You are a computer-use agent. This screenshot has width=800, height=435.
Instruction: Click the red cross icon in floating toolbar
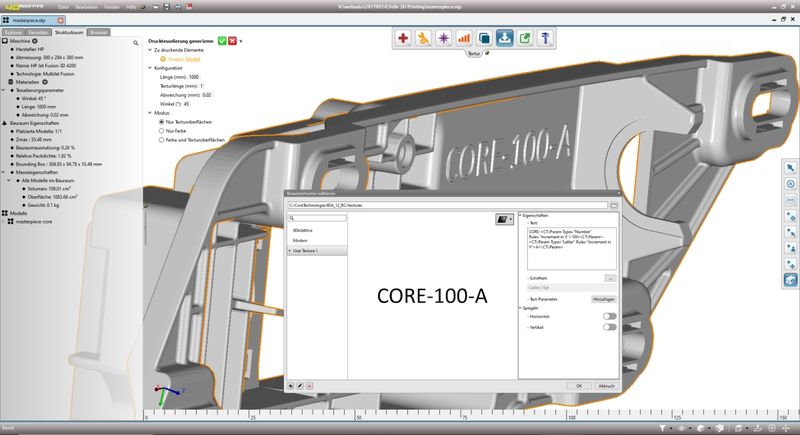coord(403,38)
